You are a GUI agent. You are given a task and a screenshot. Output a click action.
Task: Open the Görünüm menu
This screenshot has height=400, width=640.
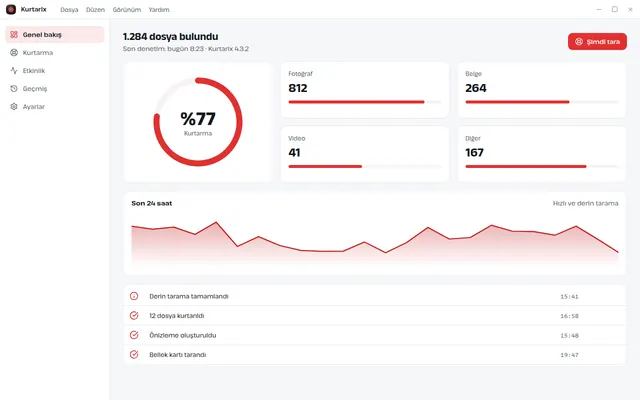[x=127, y=9]
